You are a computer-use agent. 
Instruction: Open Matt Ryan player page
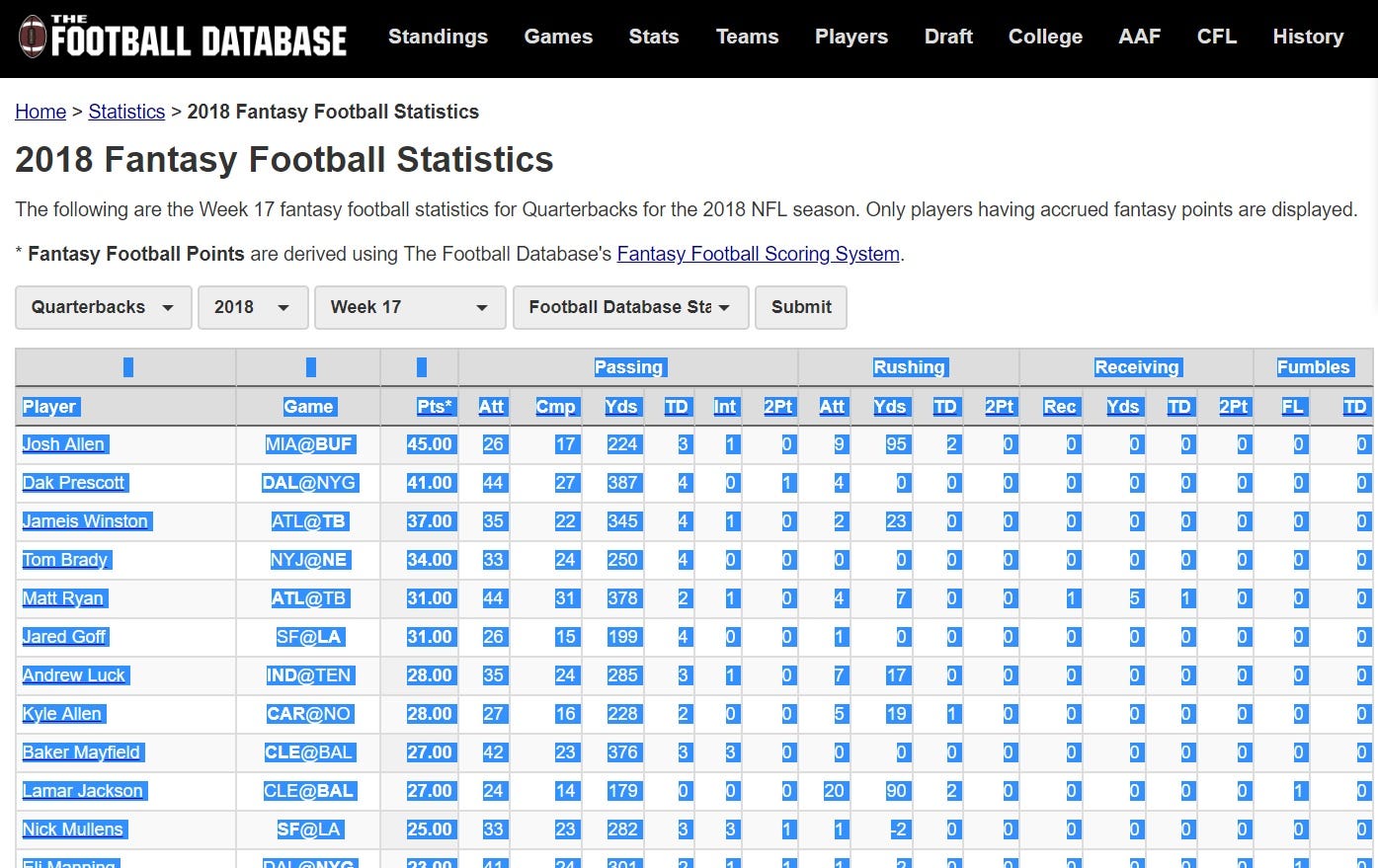pos(63,598)
